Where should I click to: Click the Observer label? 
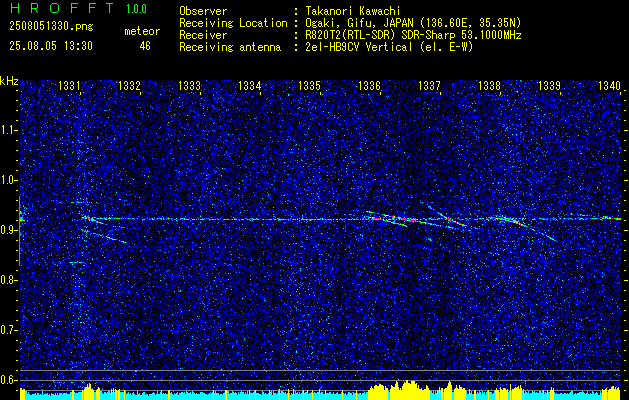coord(203,11)
